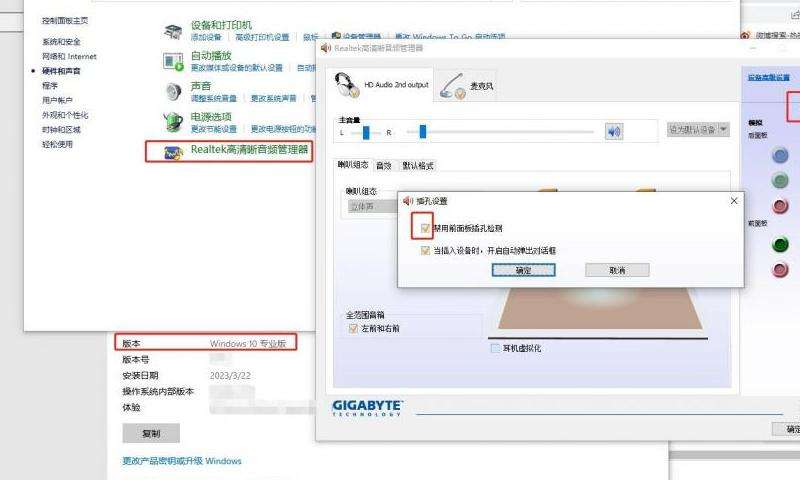800x480 pixels.
Task: Open System and Security (系统和安全) category
Action: pyautogui.click(x=61, y=42)
